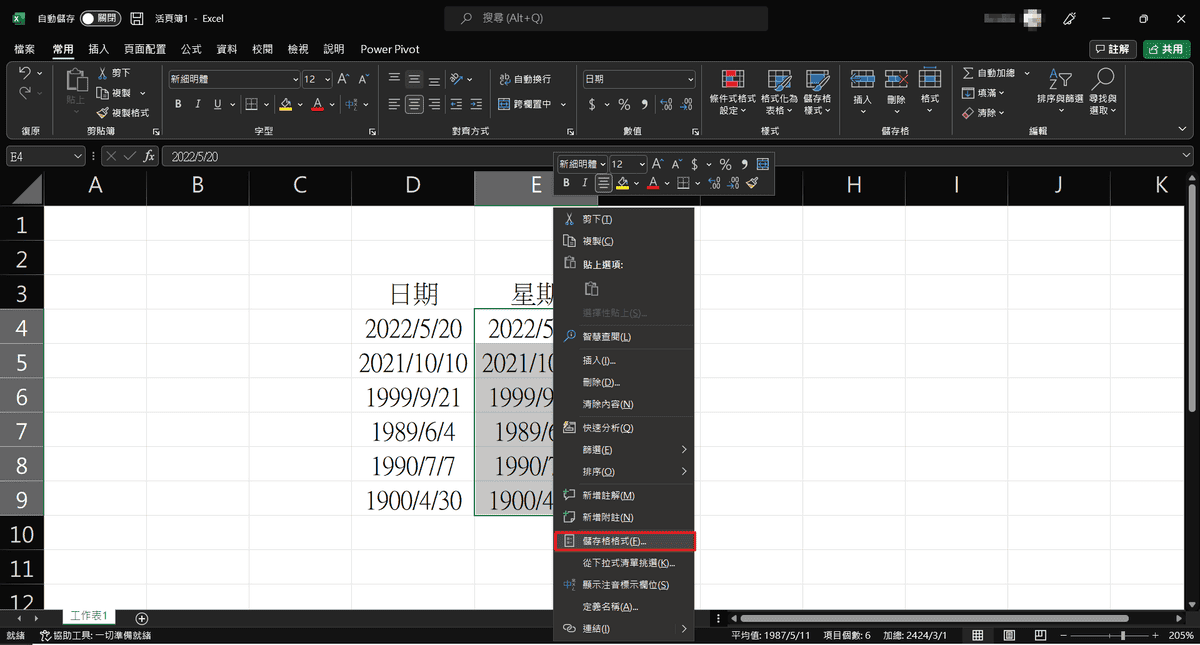Open the 檔案 (File) tab

(24, 49)
